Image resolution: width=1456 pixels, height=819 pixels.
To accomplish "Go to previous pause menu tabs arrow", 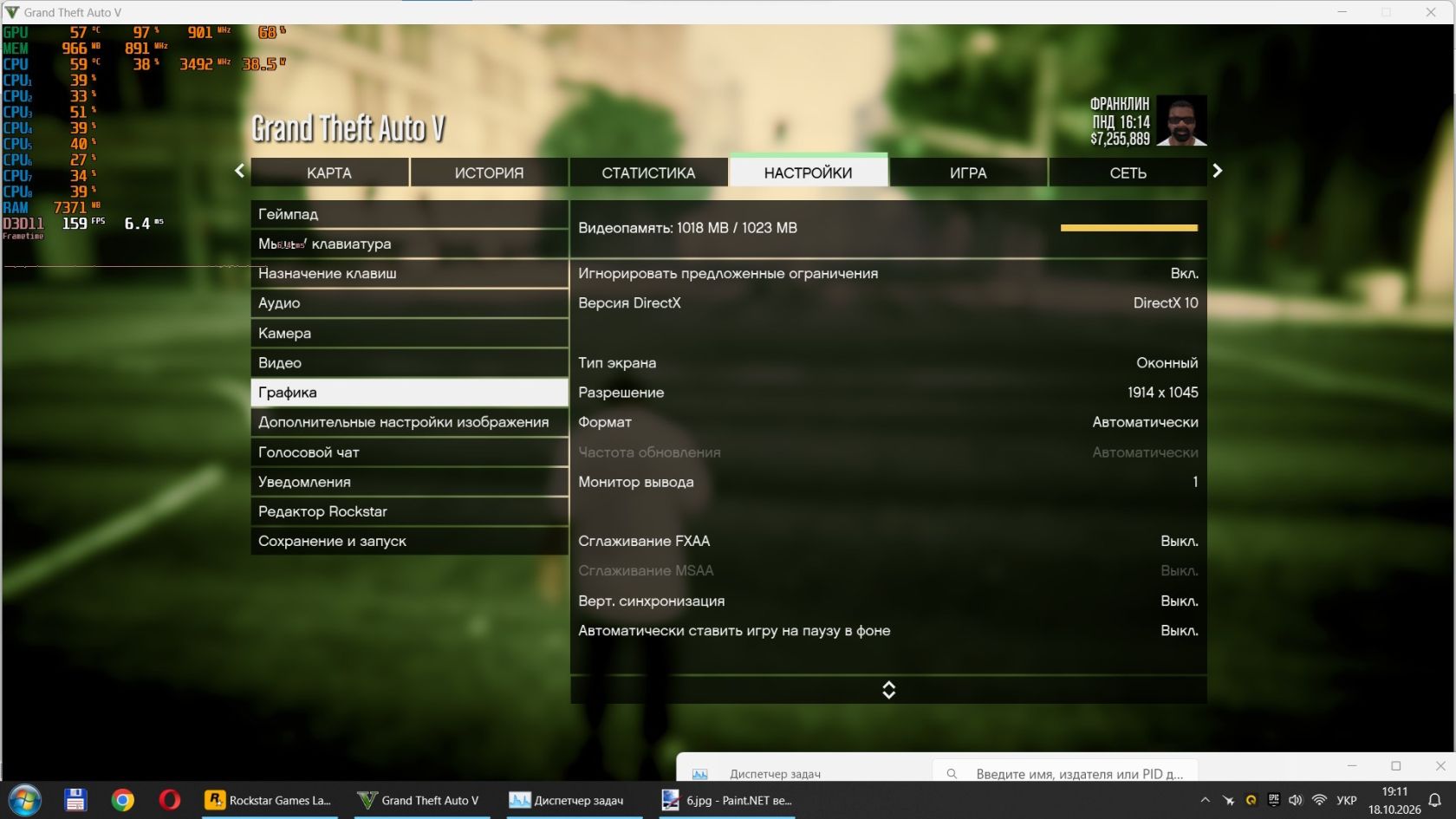I will [240, 171].
